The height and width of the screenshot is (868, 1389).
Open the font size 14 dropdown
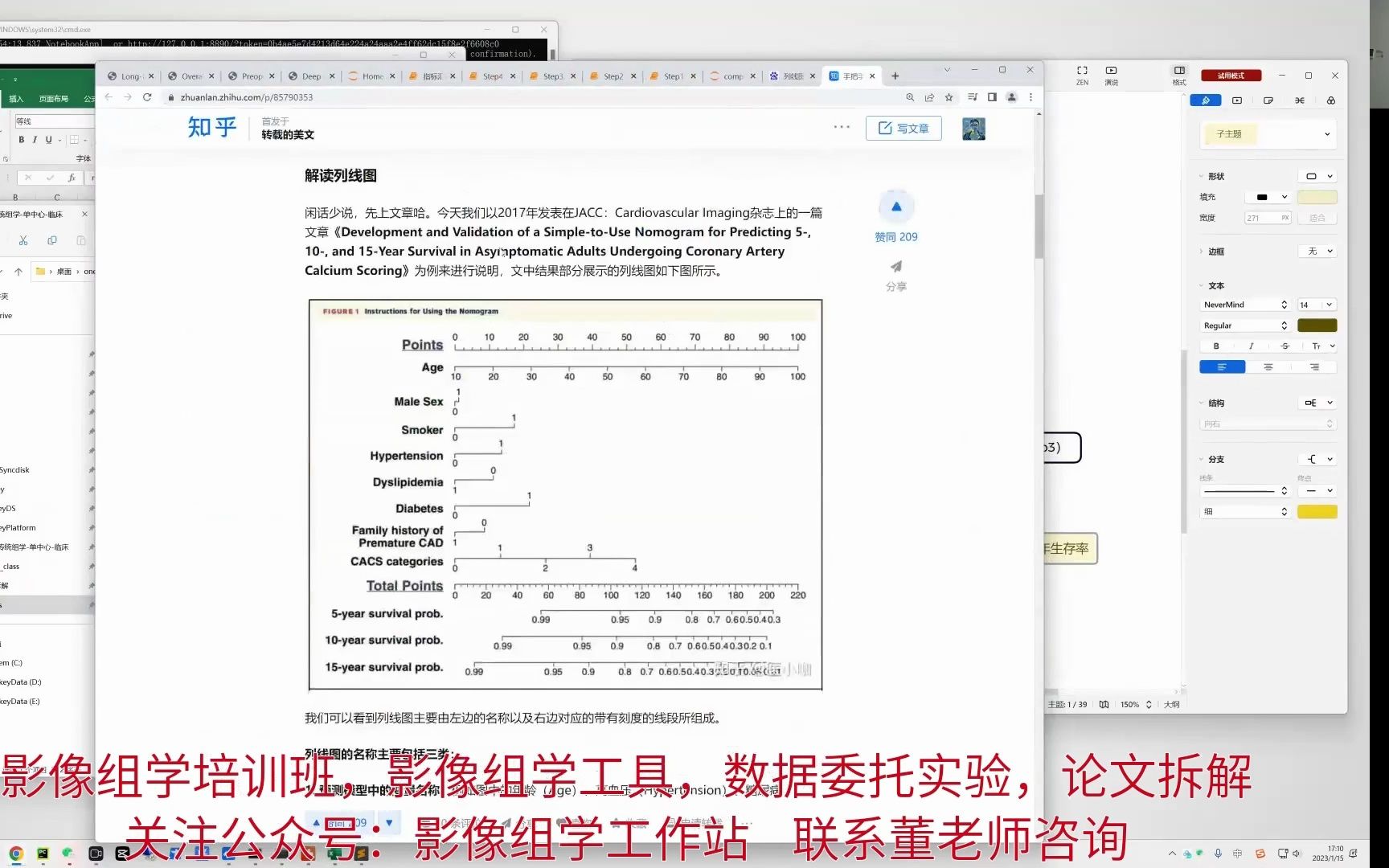point(1317,305)
